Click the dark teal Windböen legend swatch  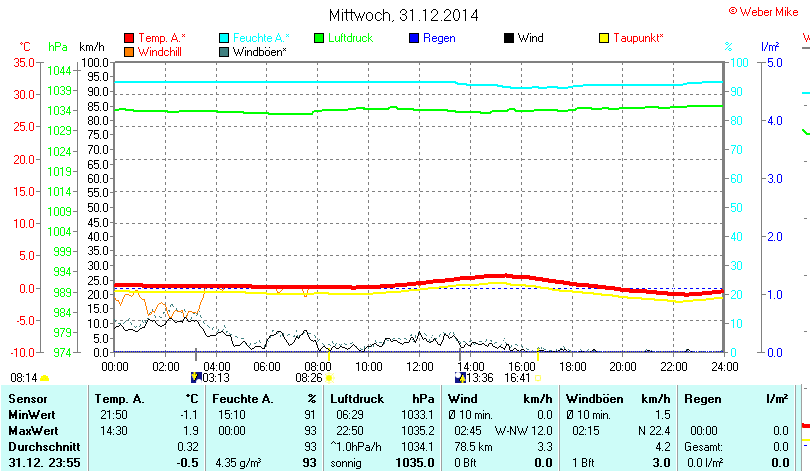pos(224,52)
